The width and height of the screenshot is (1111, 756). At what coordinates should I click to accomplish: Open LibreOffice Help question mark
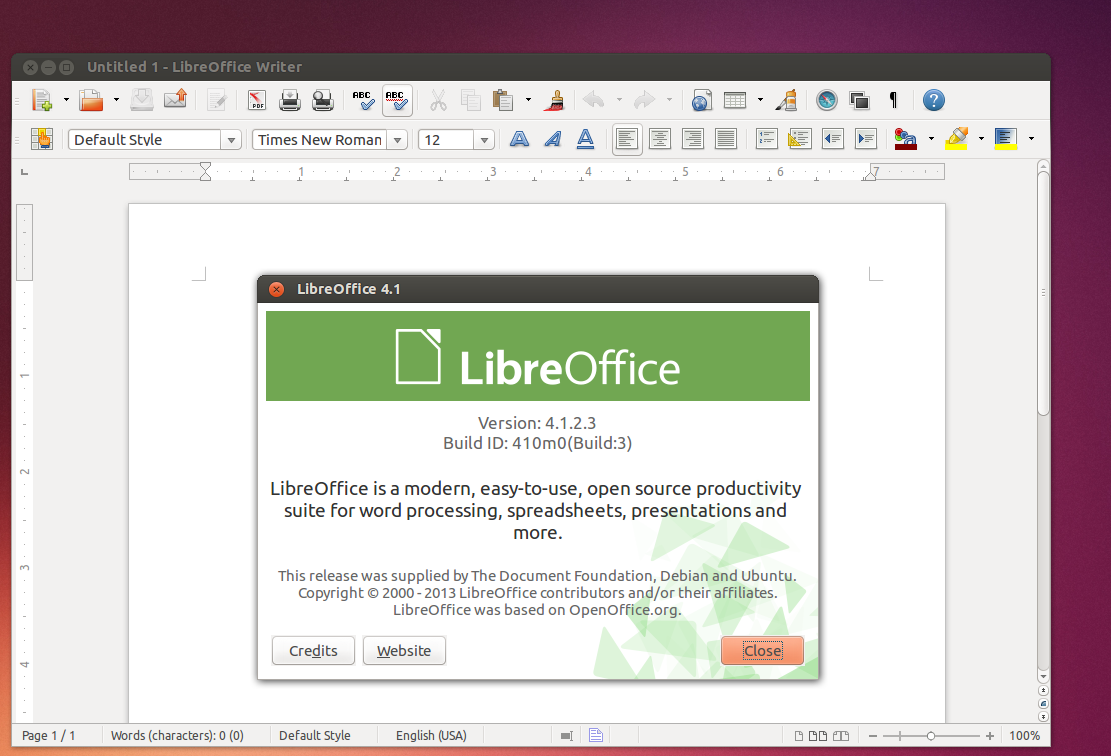(x=934, y=100)
